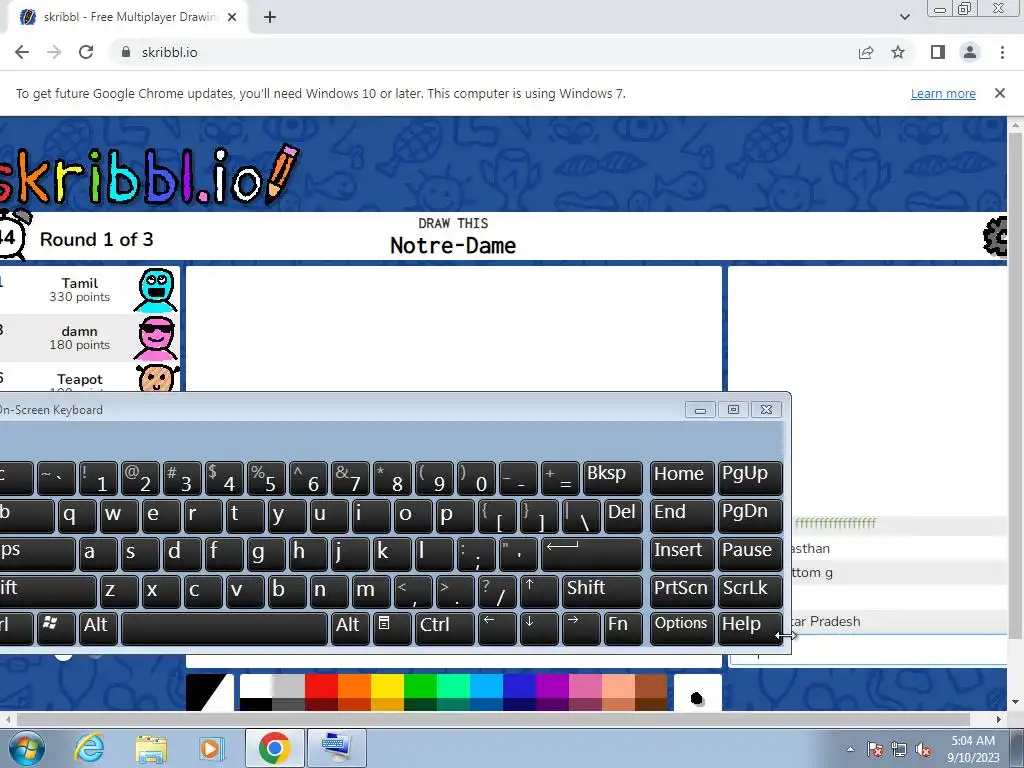Click the Bksp key
This screenshot has height=768, width=1024.
click(x=613, y=477)
